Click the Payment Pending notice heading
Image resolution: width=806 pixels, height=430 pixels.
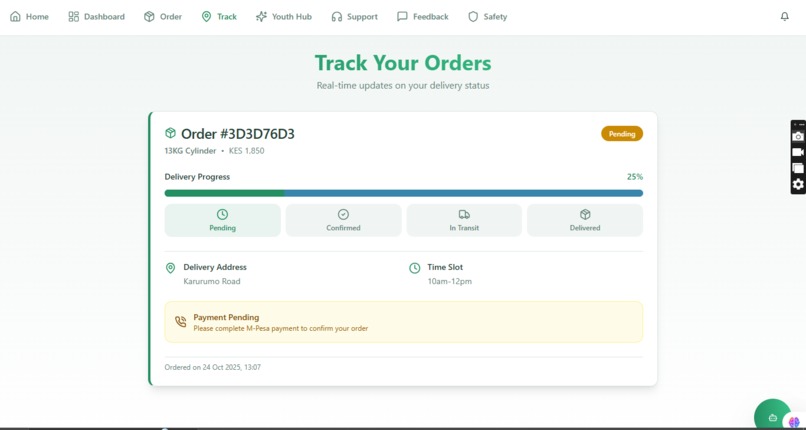(x=226, y=317)
